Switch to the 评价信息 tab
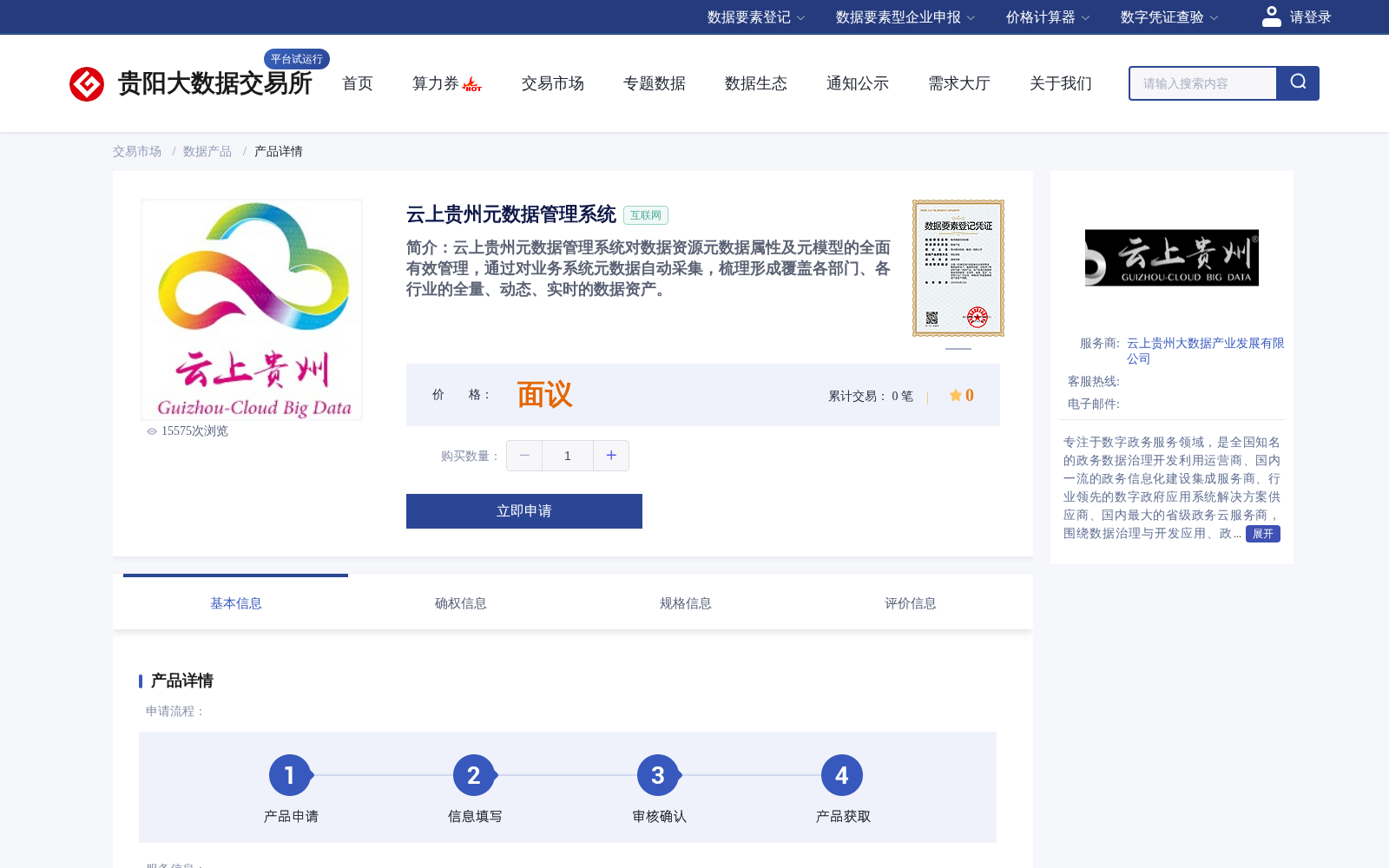 (911, 603)
